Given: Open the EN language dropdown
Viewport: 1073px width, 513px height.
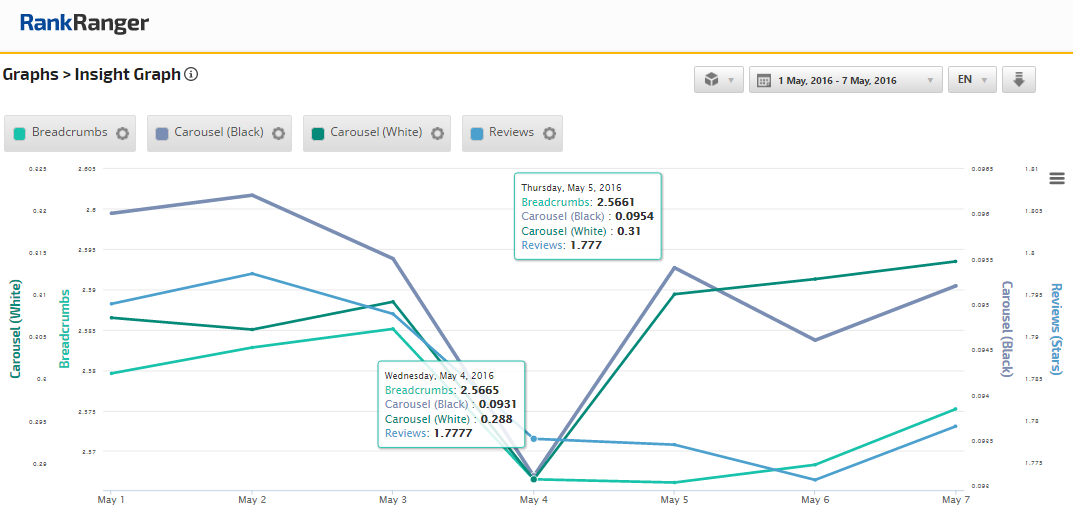Looking at the screenshot, I should coord(972,80).
